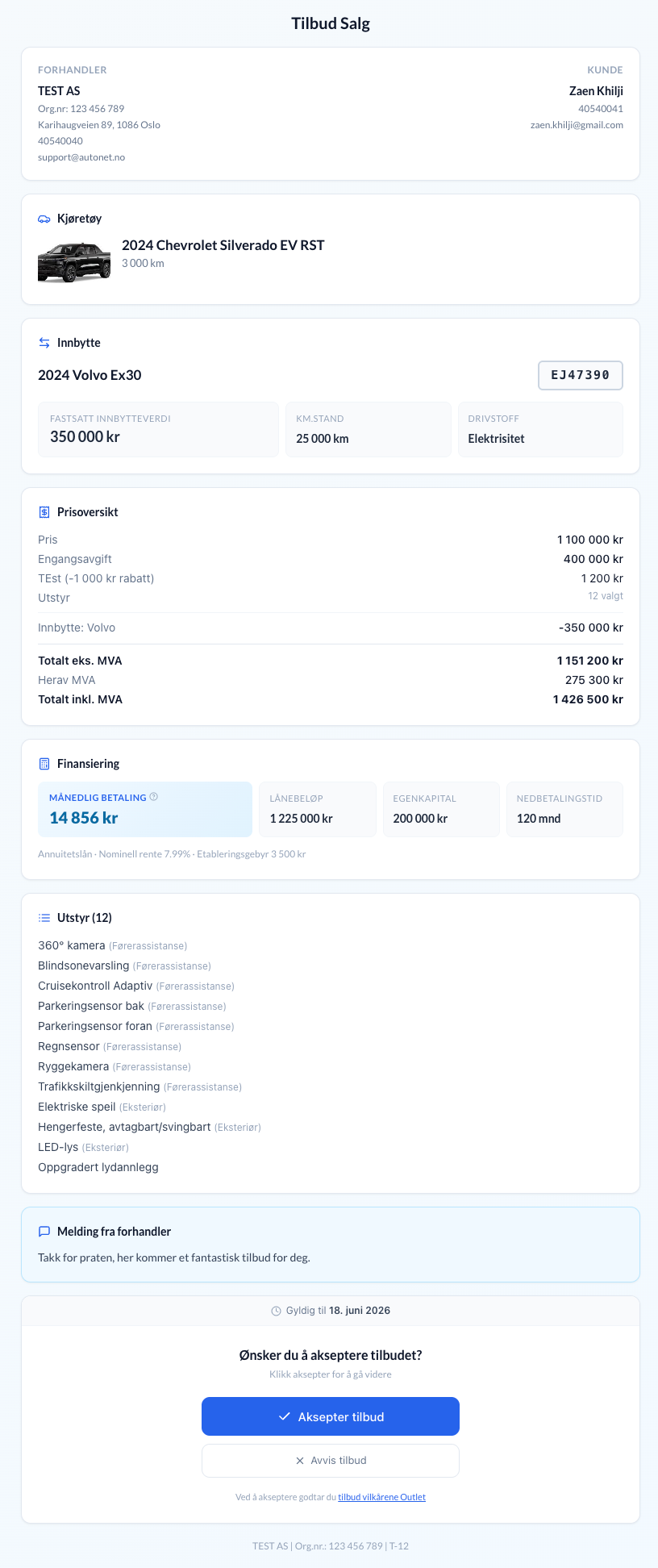Click the Annuitetslån interest rate details line

(x=172, y=854)
